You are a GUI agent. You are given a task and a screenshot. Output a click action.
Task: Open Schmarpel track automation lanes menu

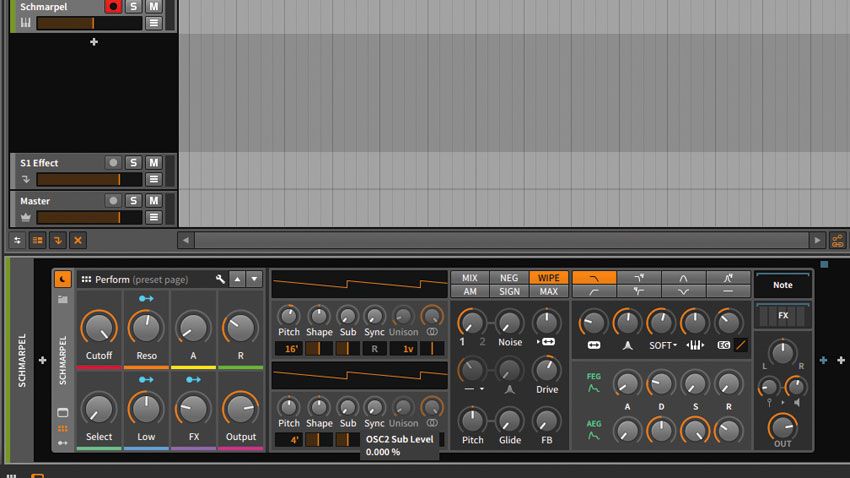click(x=154, y=23)
